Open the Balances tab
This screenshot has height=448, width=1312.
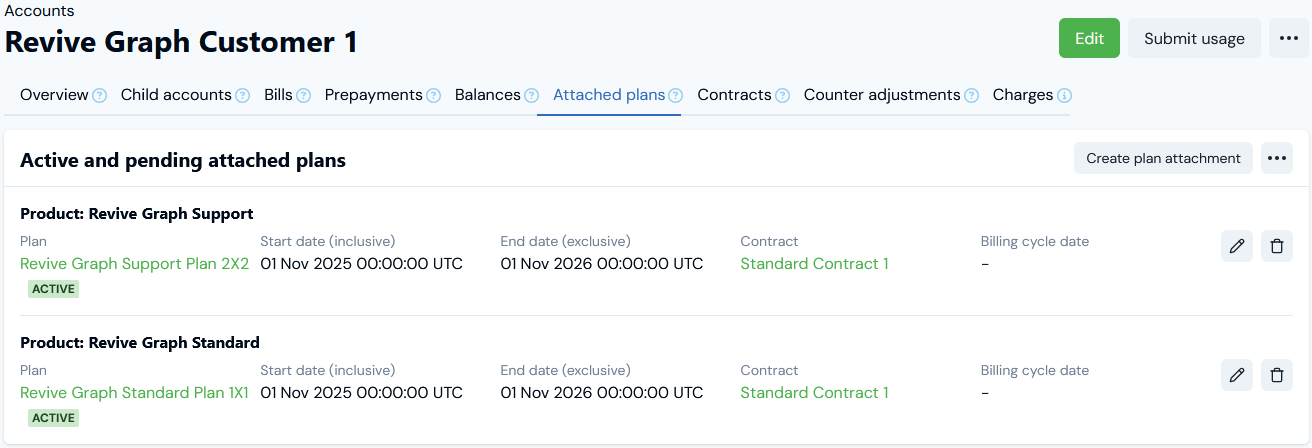(487, 95)
